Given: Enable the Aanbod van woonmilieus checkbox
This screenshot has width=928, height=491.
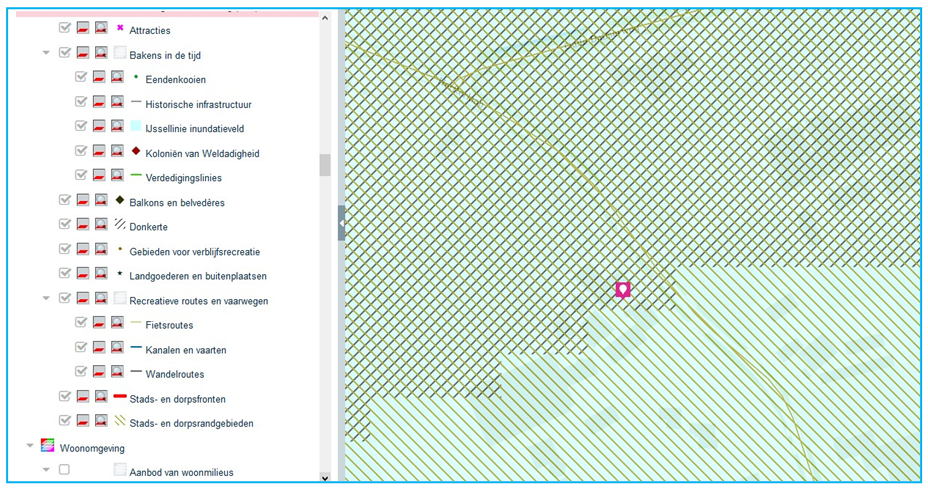Looking at the screenshot, I should [64, 470].
